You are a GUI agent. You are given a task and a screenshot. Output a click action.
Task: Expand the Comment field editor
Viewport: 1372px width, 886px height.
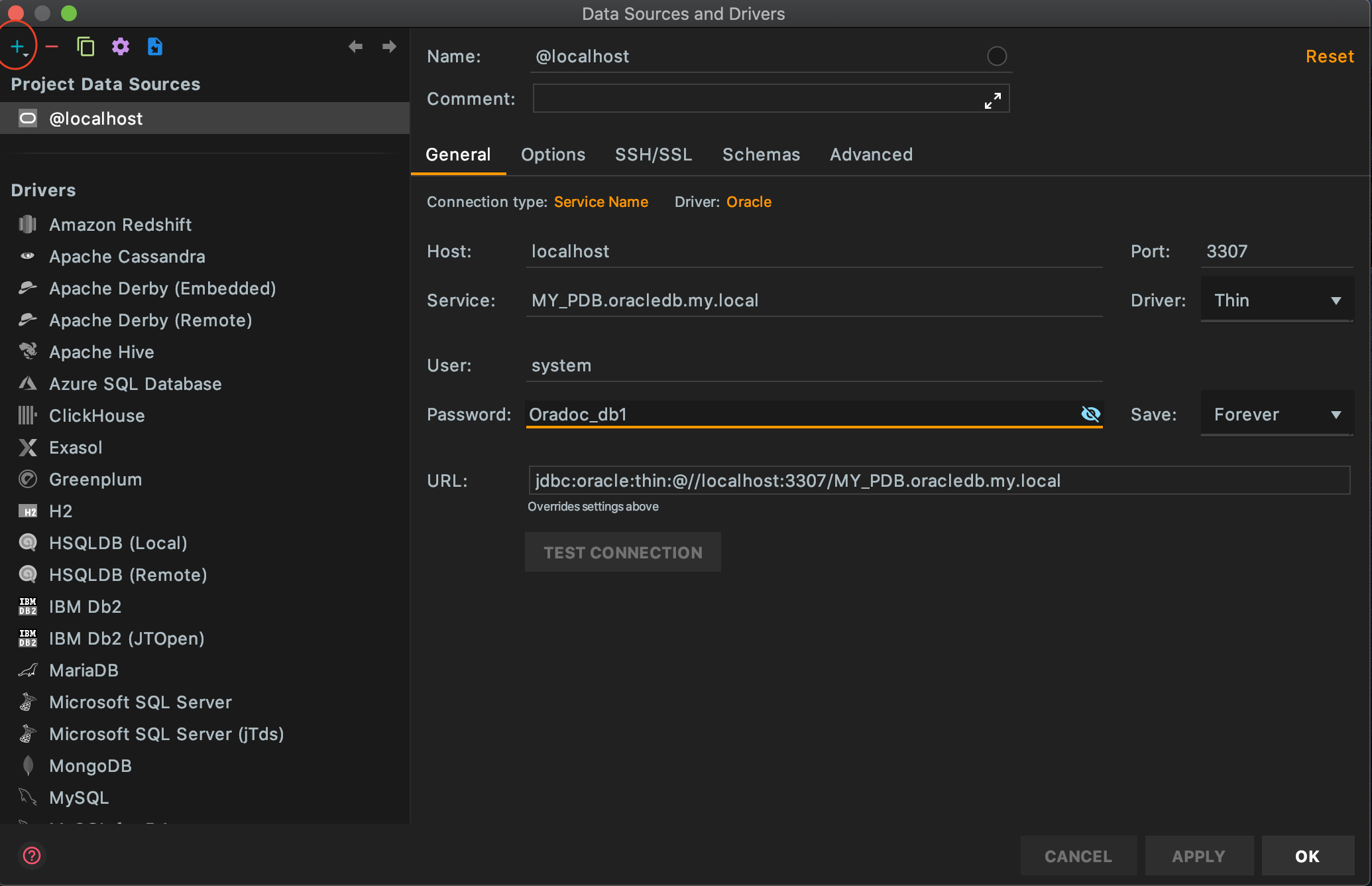coord(992,101)
